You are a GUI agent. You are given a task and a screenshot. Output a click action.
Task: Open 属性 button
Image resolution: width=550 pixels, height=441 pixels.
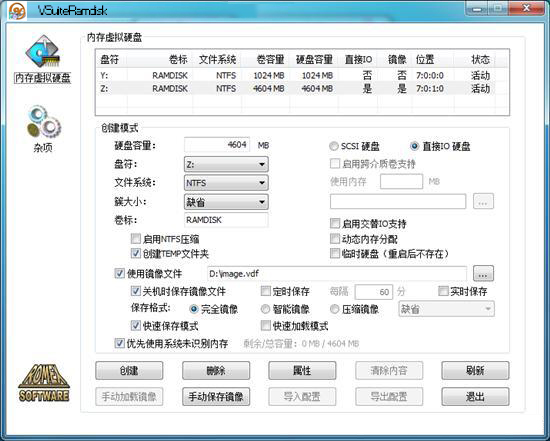pos(302,370)
